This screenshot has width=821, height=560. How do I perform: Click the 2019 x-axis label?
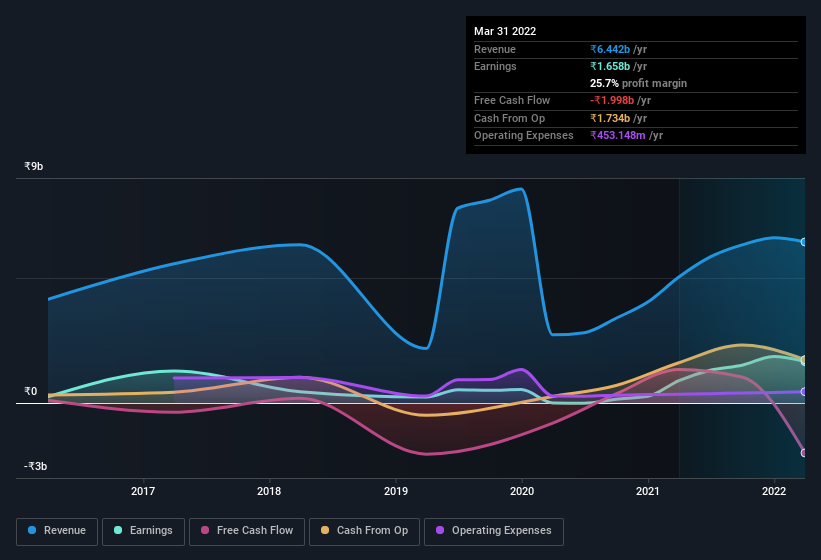[x=396, y=491]
